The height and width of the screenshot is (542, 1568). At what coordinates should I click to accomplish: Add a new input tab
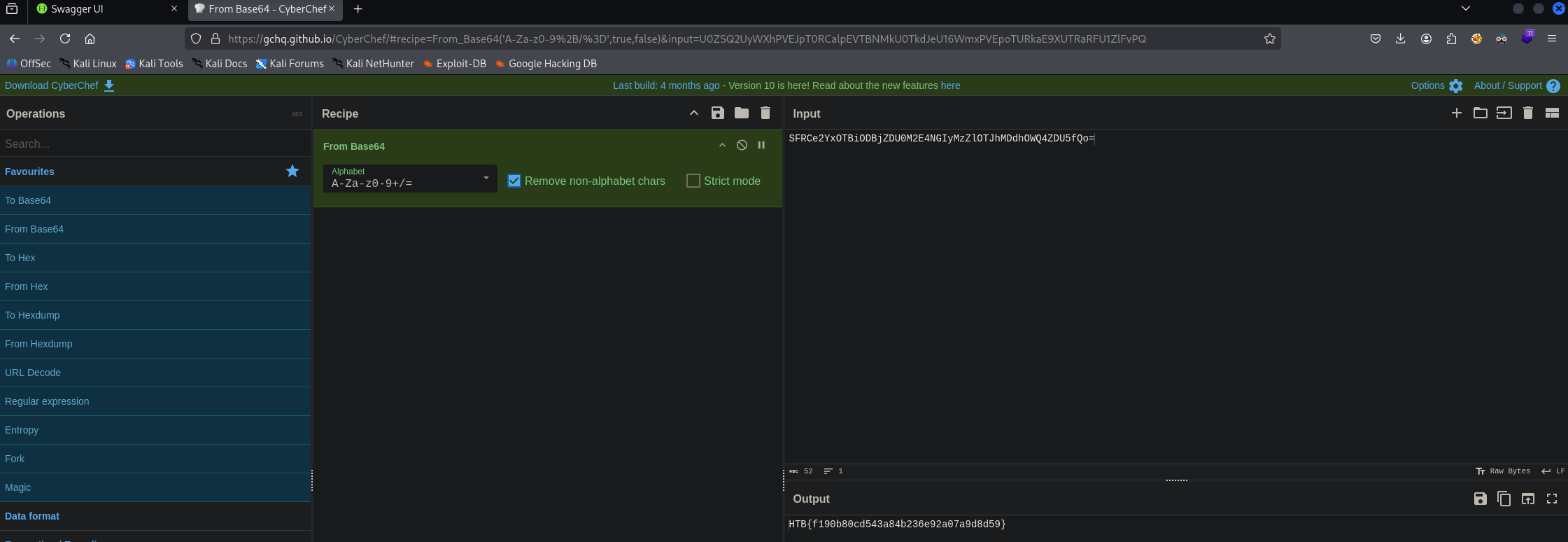tap(1456, 113)
